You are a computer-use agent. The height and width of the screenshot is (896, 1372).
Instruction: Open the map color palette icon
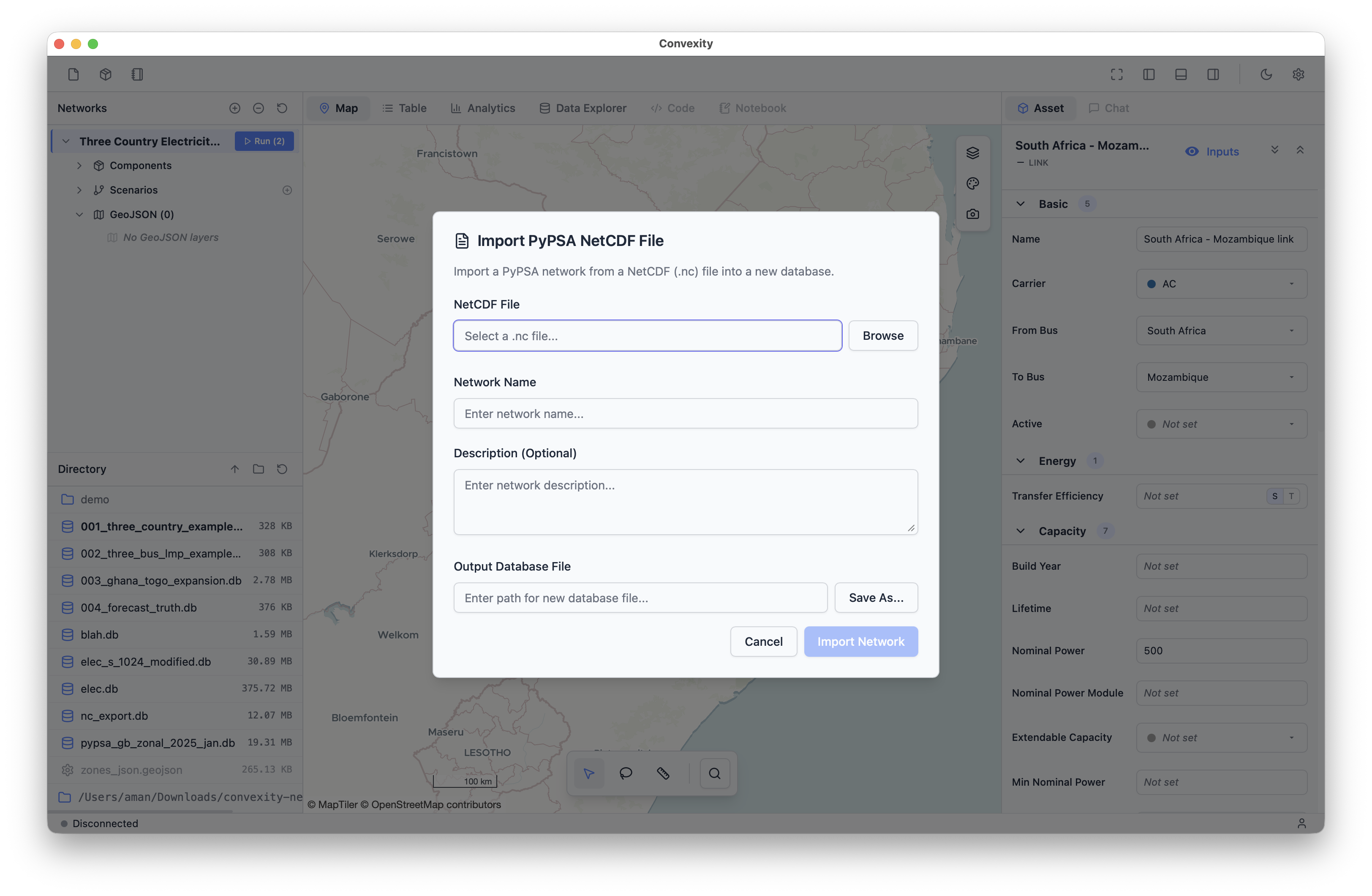tap(972, 183)
